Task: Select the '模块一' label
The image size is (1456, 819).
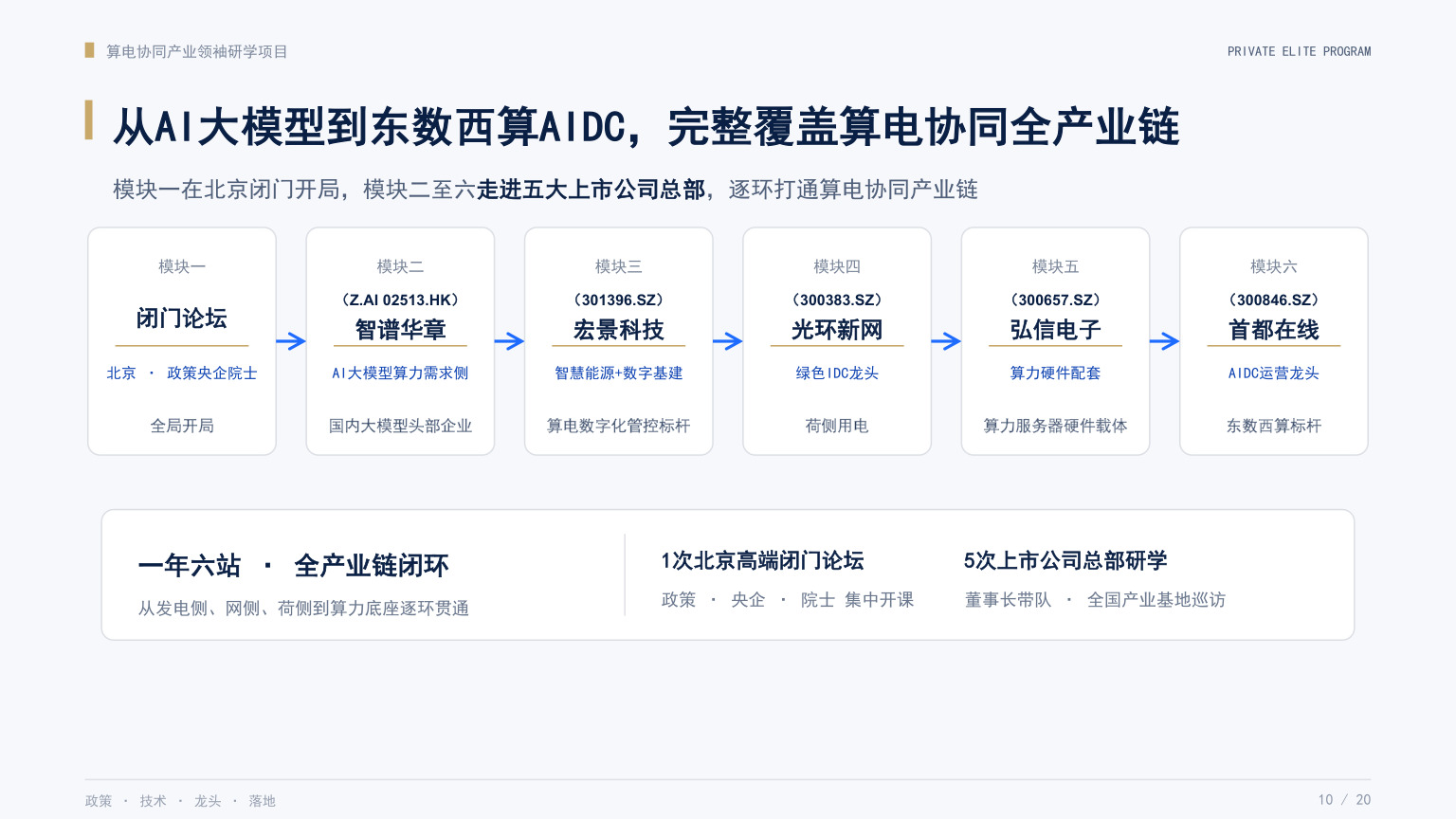Action: point(182,266)
